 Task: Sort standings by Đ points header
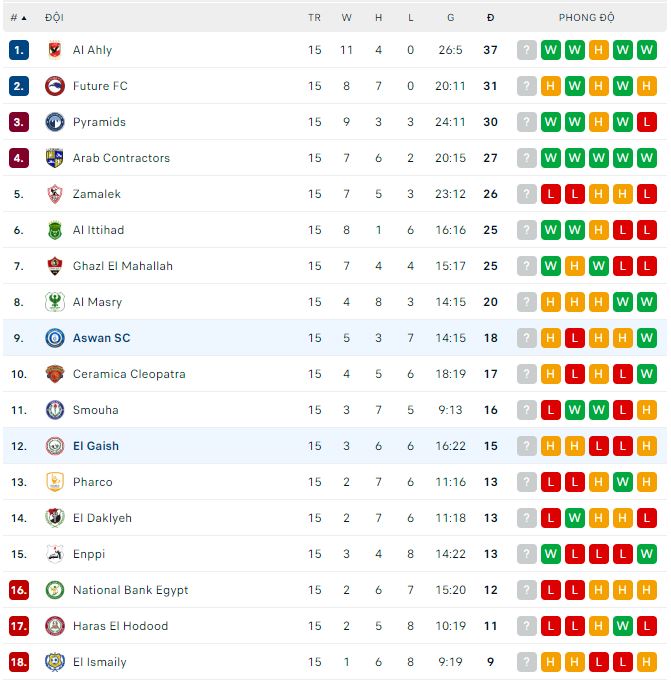point(490,18)
